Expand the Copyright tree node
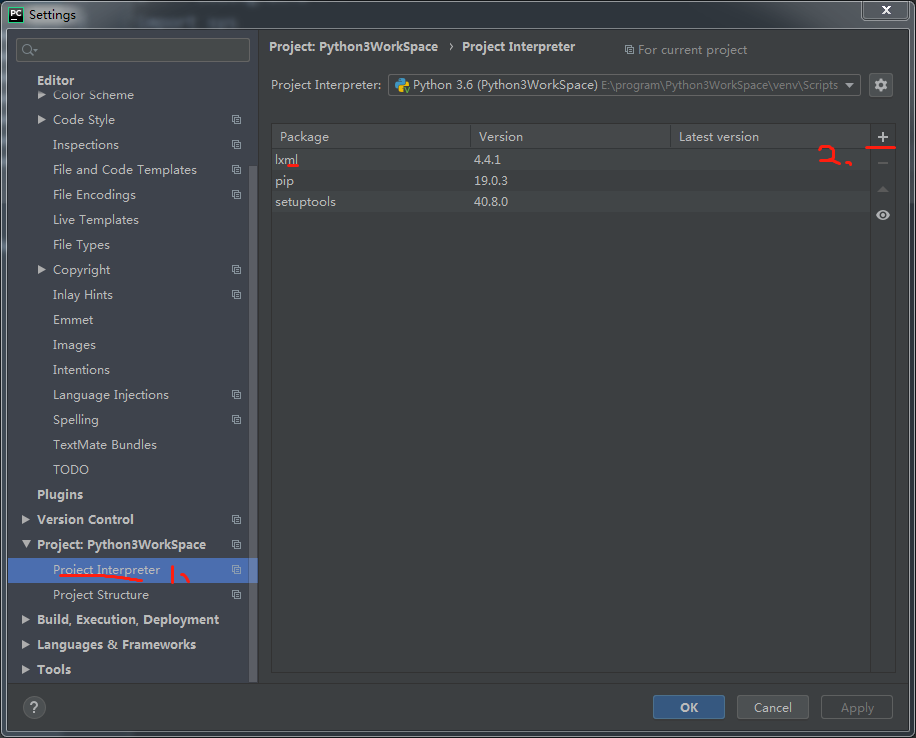916x738 pixels. click(41, 269)
